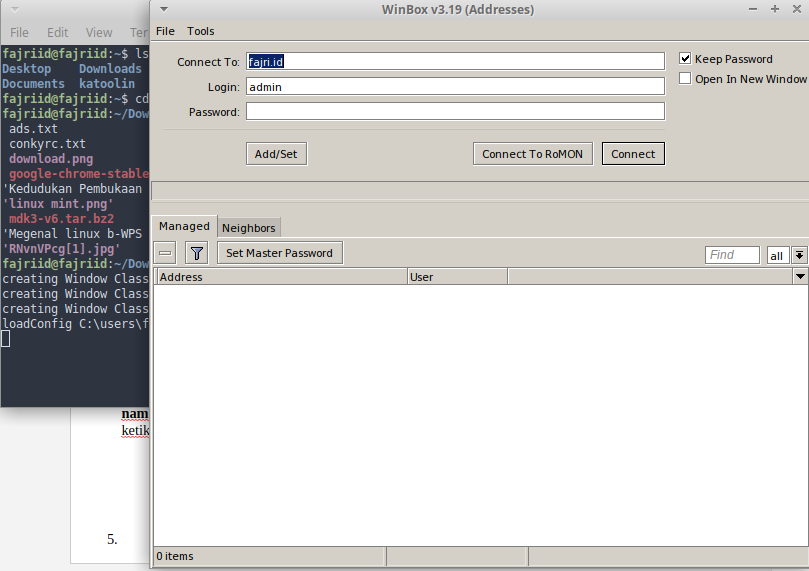809x571 pixels.
Task: Click 'ads.txt' in terminal listing
Action: (x=34, y=129)
